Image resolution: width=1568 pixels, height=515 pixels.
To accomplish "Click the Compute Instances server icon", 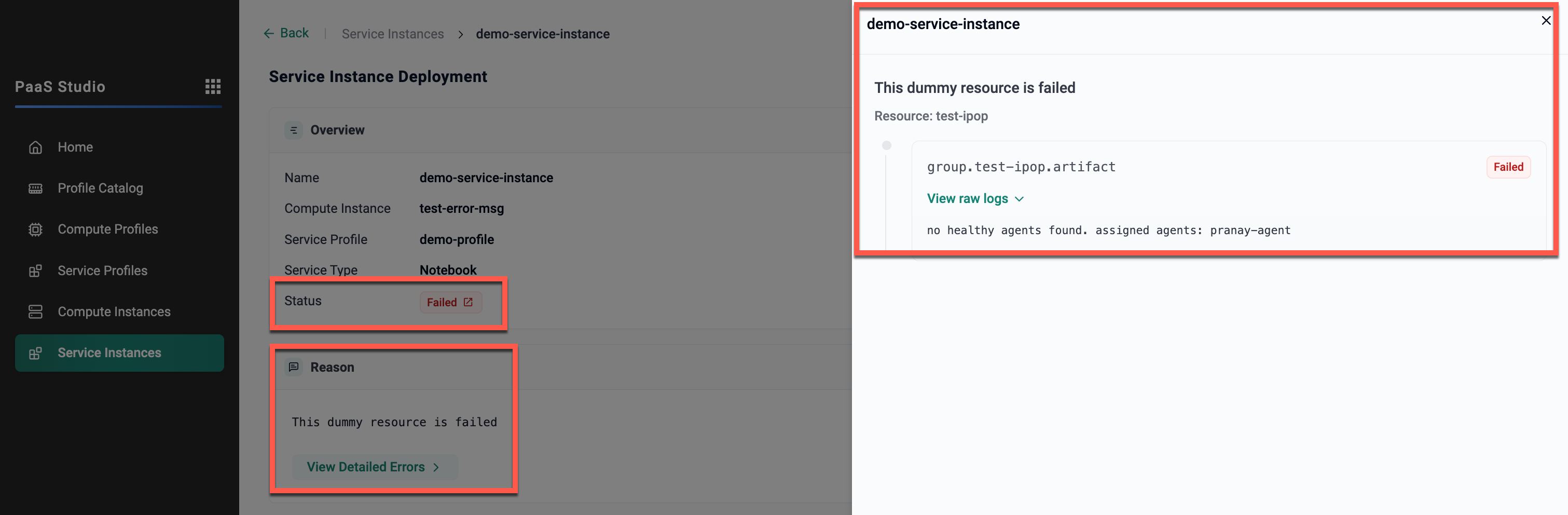I will tap(35, 311).
